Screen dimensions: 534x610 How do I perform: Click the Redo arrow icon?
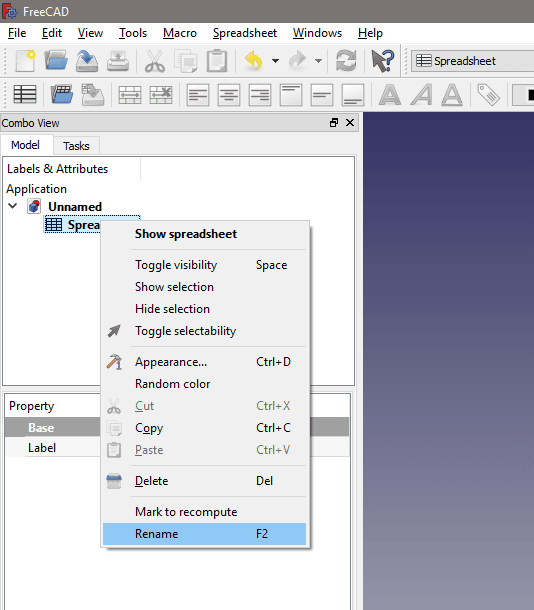[x=298, y=61]
